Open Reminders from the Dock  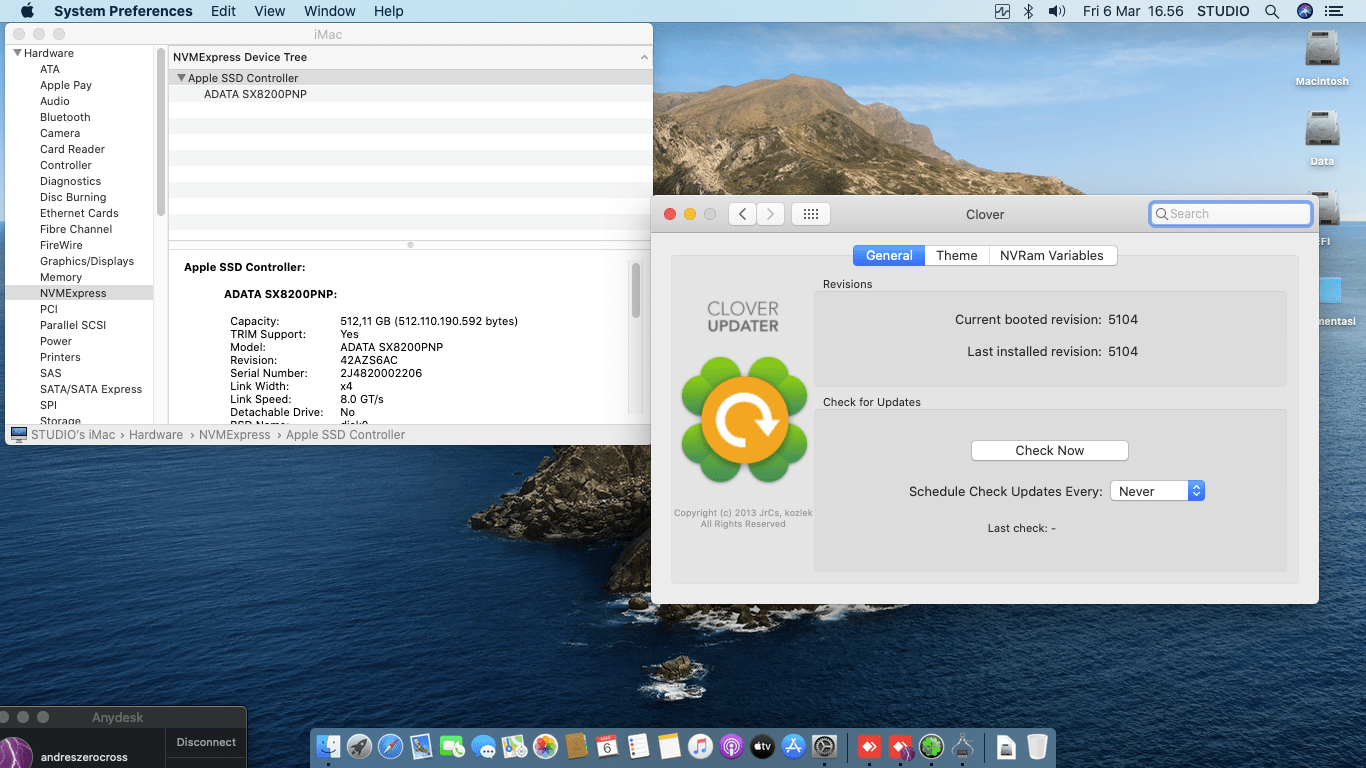pos(638,746)
